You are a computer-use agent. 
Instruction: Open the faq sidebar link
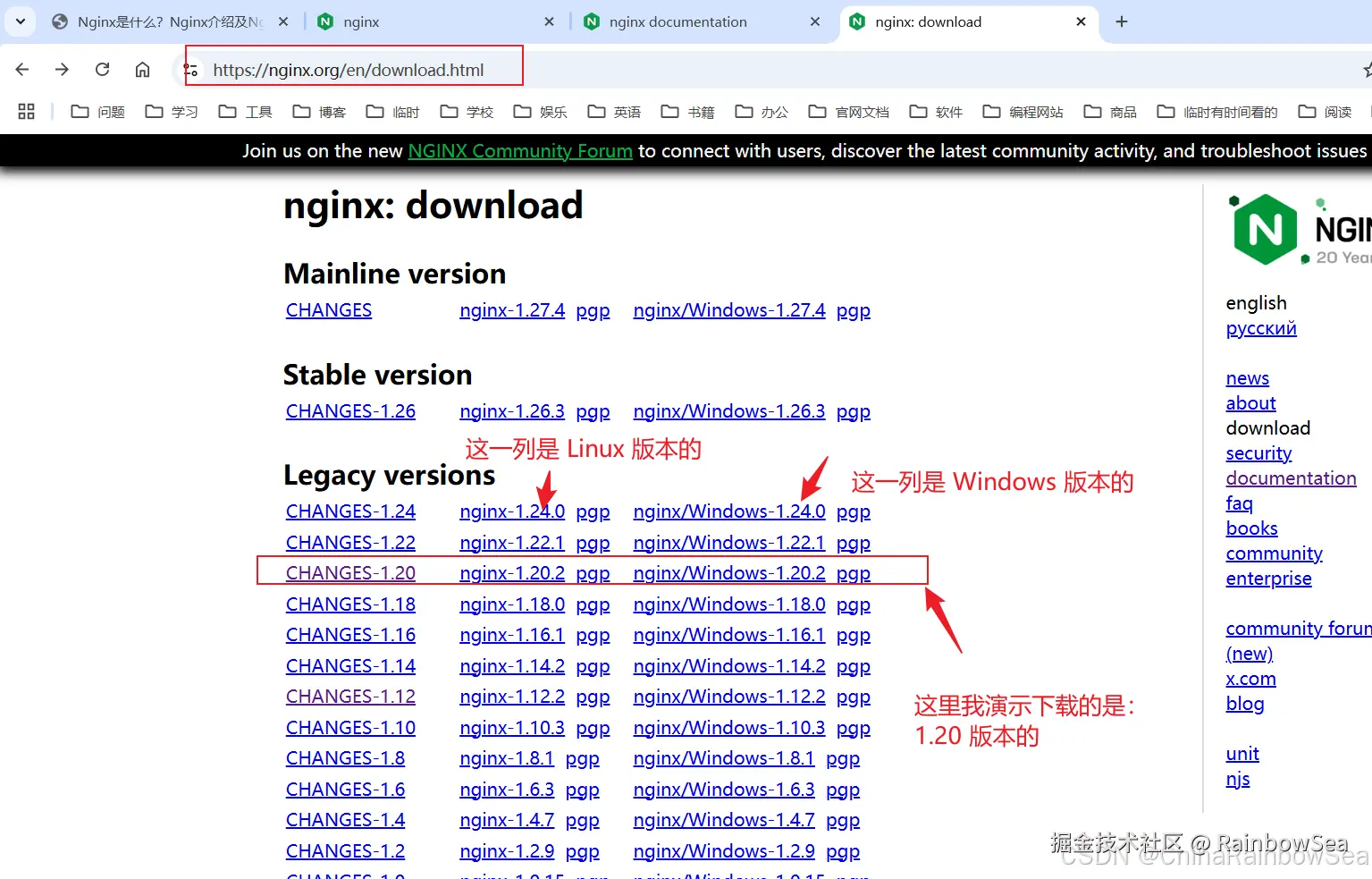[1239, 503]
